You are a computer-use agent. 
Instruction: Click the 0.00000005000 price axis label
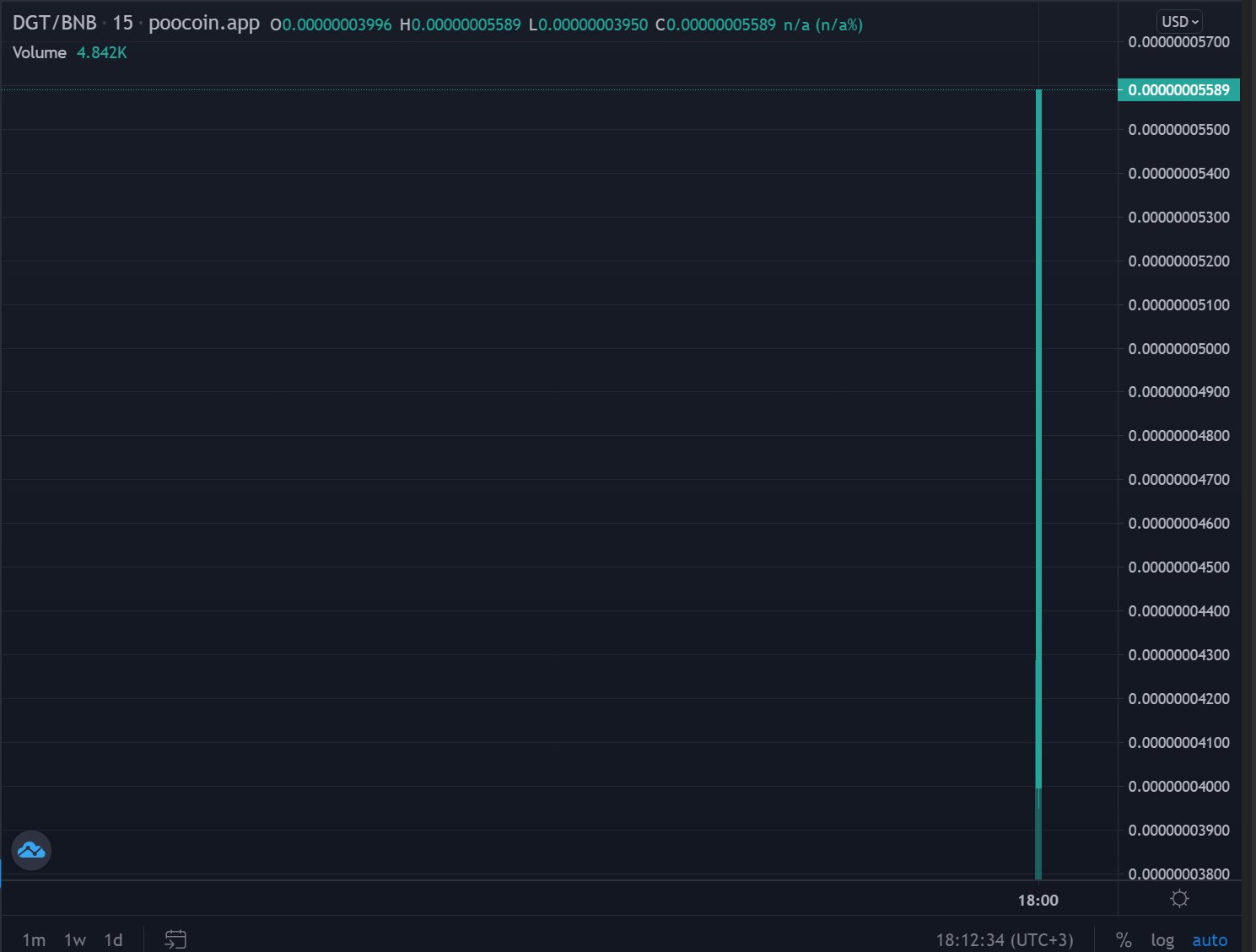pyautogui.click(x=1179, y=348)
